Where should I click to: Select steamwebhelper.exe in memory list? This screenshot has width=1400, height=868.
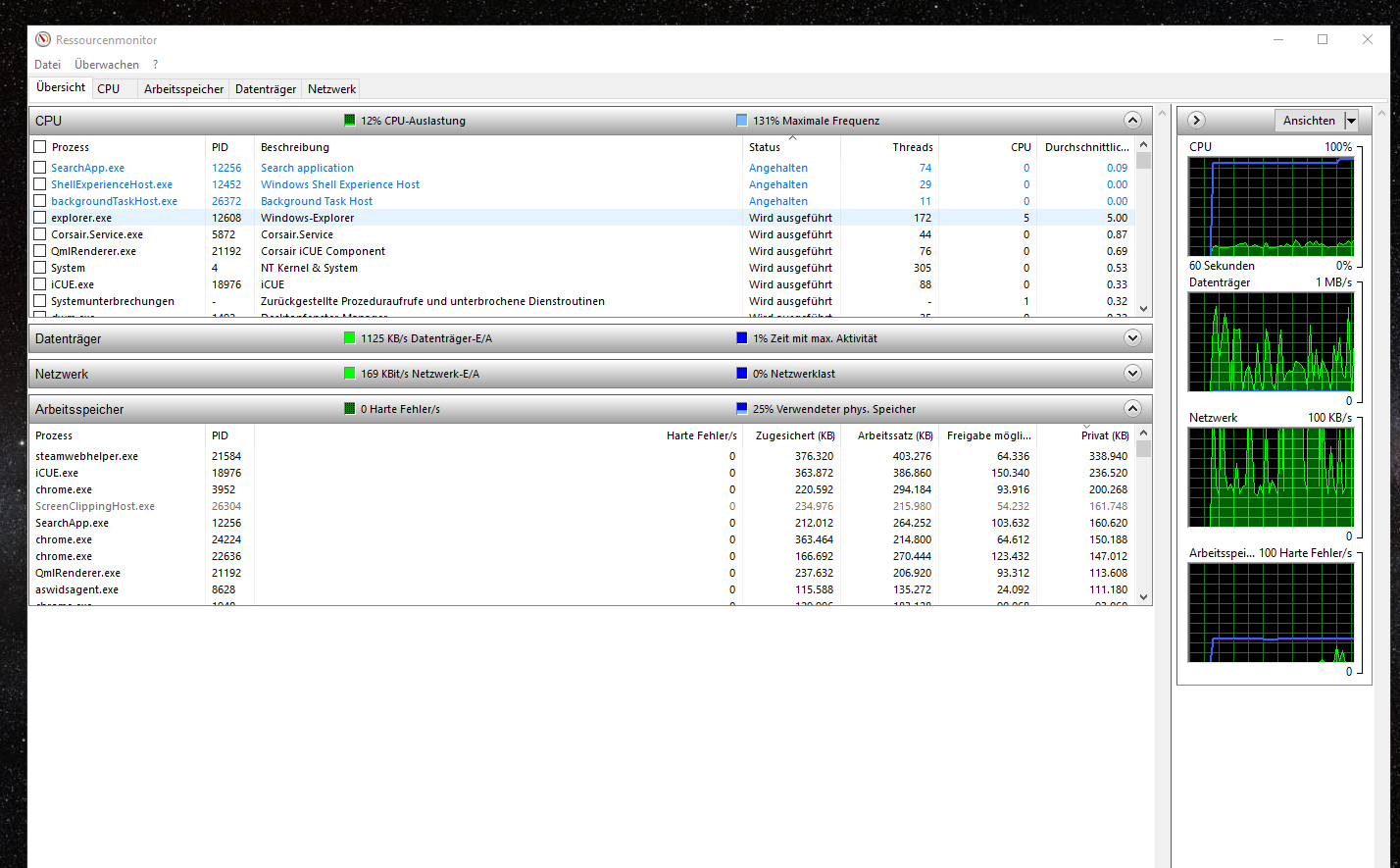pos(582,456)
